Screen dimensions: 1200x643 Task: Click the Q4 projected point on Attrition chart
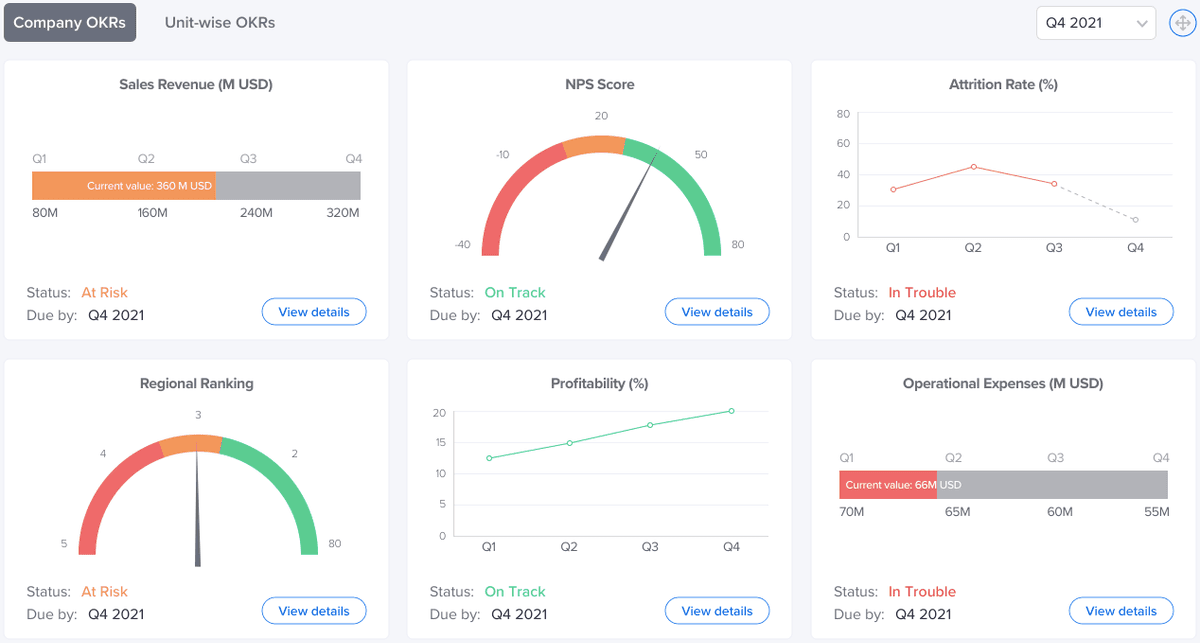pos(1135,220)
